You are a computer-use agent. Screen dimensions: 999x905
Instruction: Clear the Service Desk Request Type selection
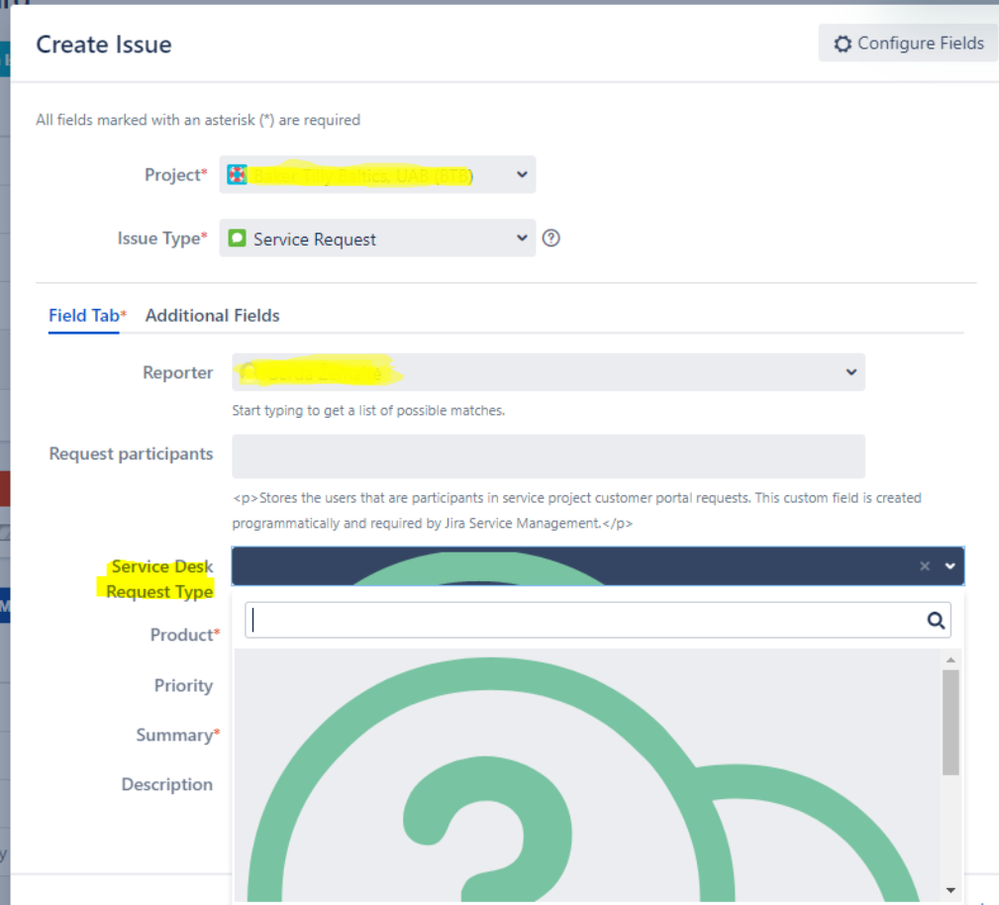(925, 566)
